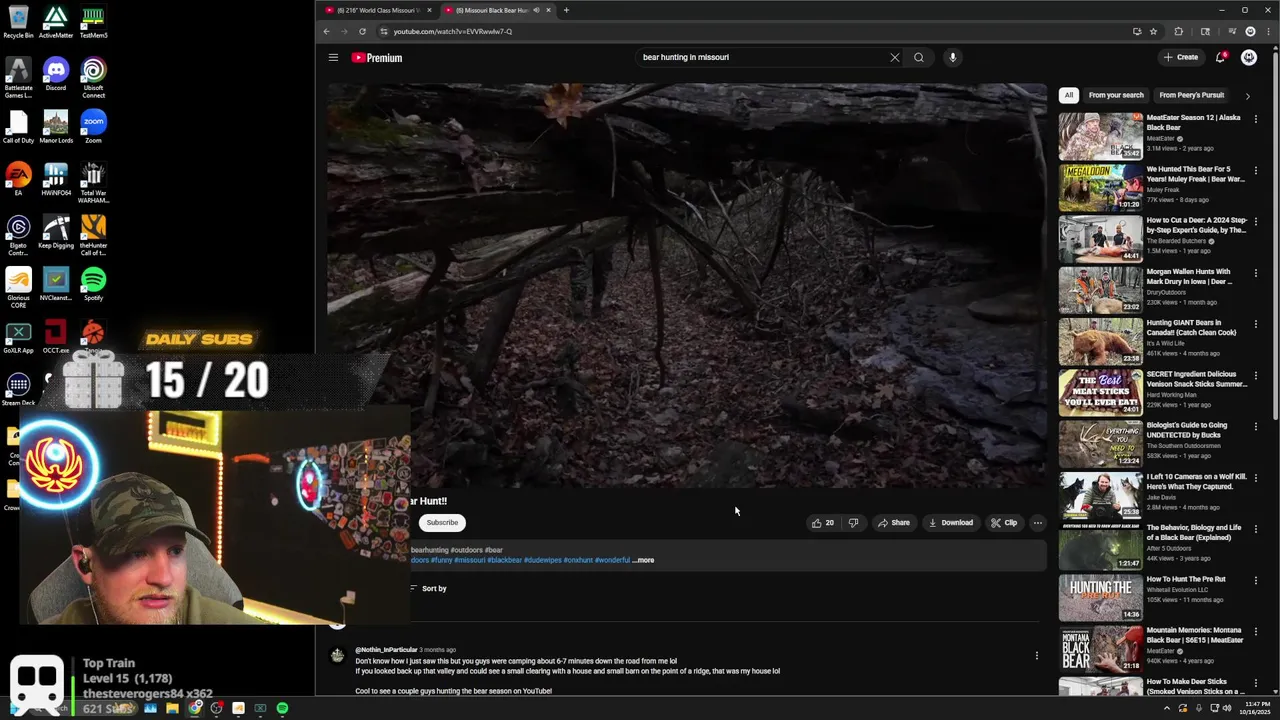Reload the page in Chrome
The image size is (1280, 720).
pos(362,31)
